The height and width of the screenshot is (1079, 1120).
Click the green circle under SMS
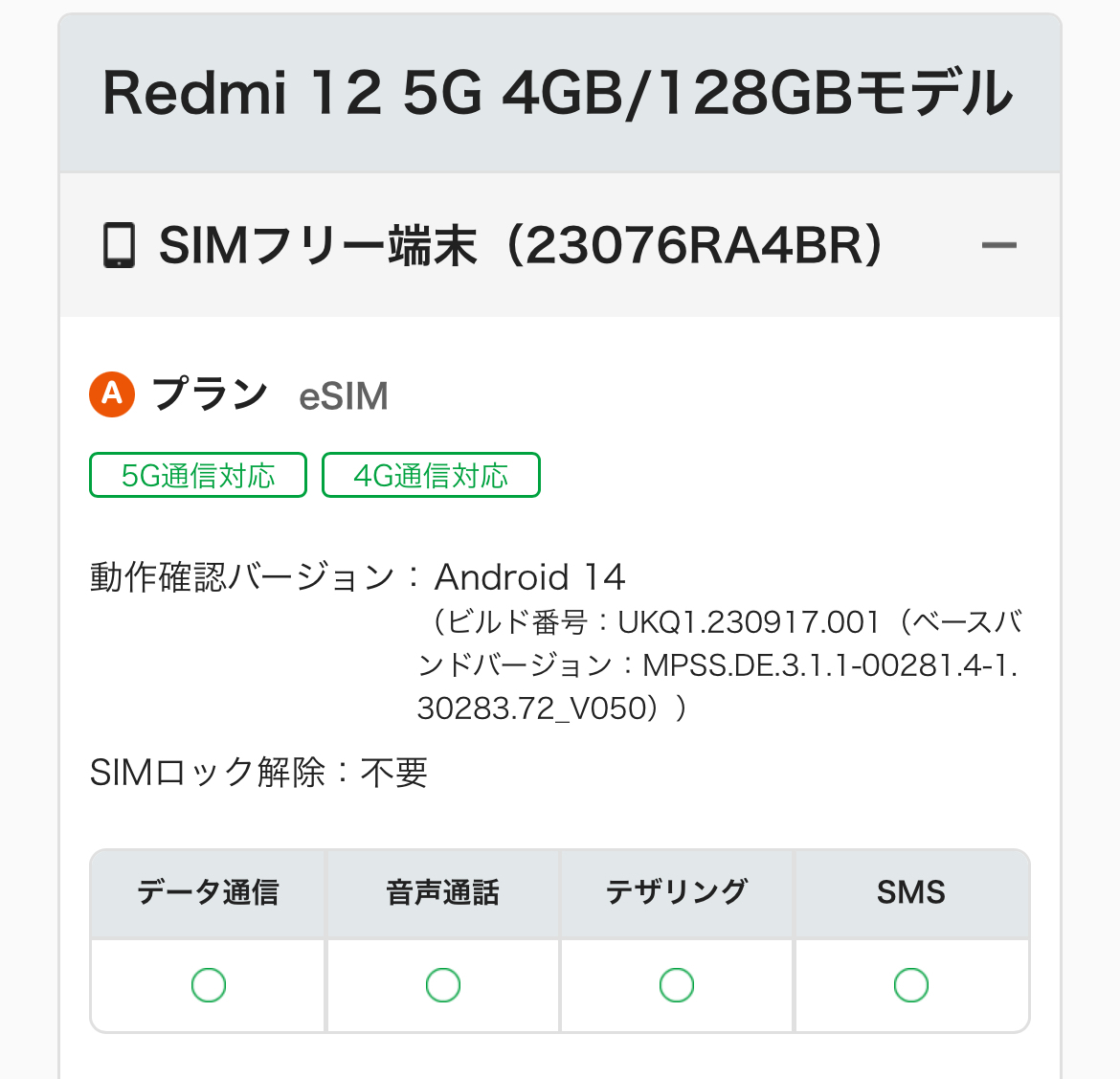tap(911, 985)
